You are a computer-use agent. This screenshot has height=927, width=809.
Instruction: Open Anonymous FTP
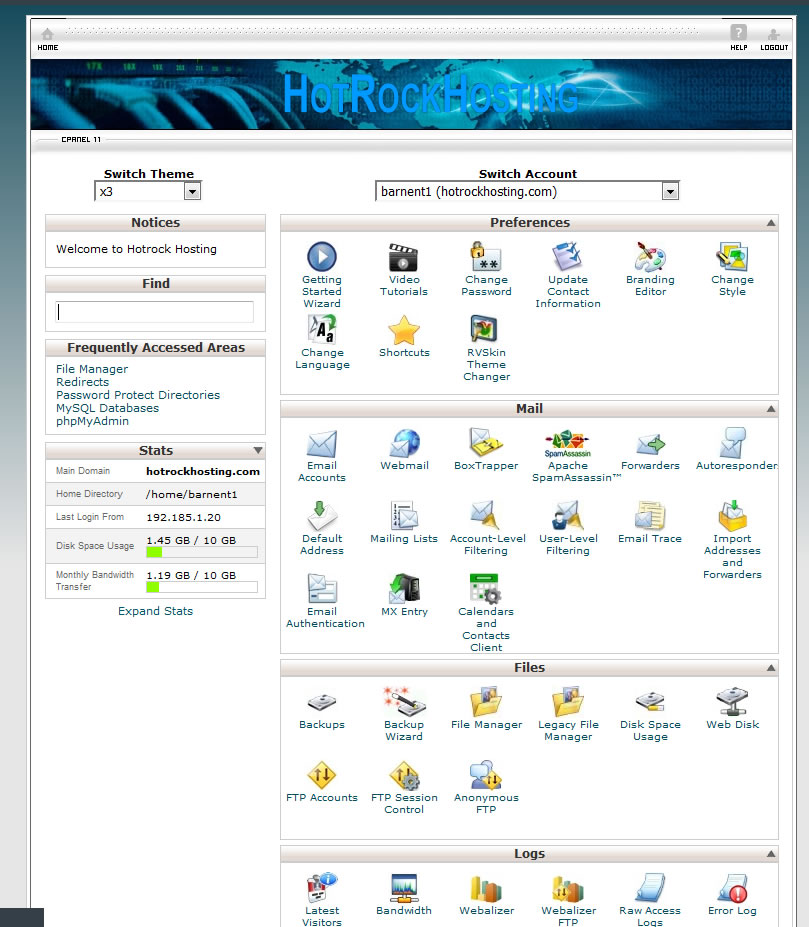tap(486, 774)
